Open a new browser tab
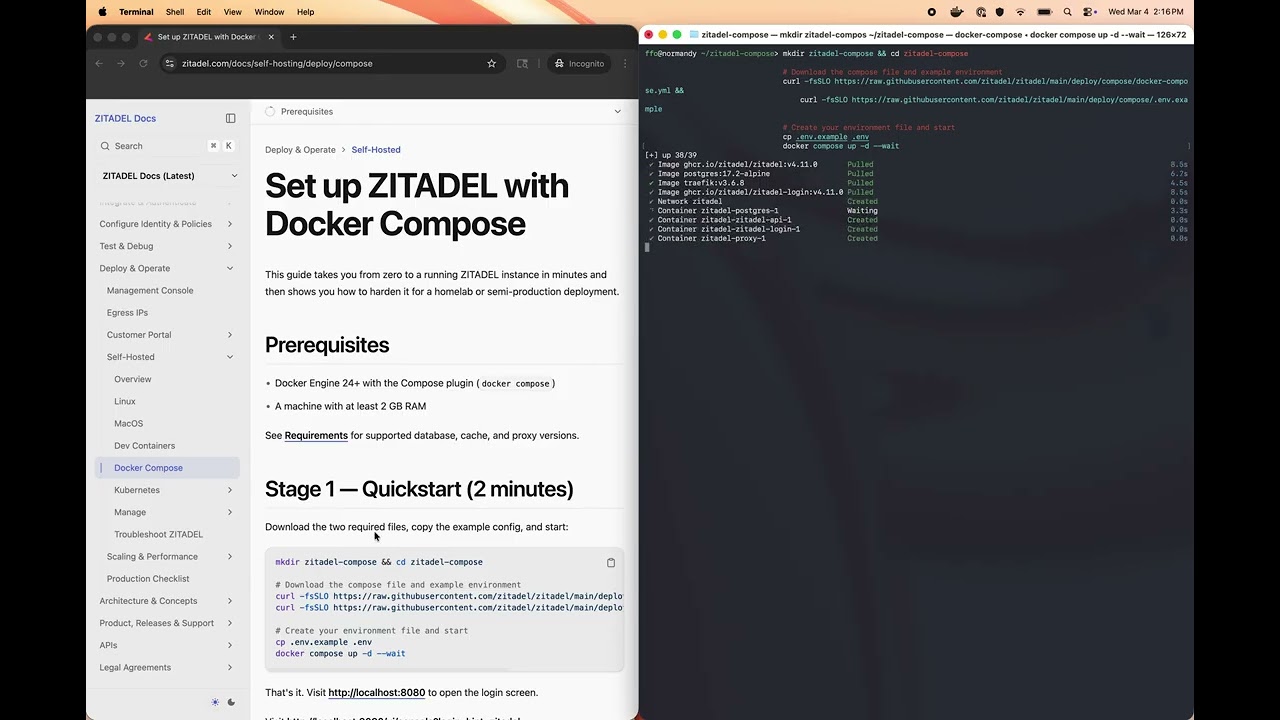This screenshot has height=720, width=1280. pyautogui.click(x=293, y=37)
